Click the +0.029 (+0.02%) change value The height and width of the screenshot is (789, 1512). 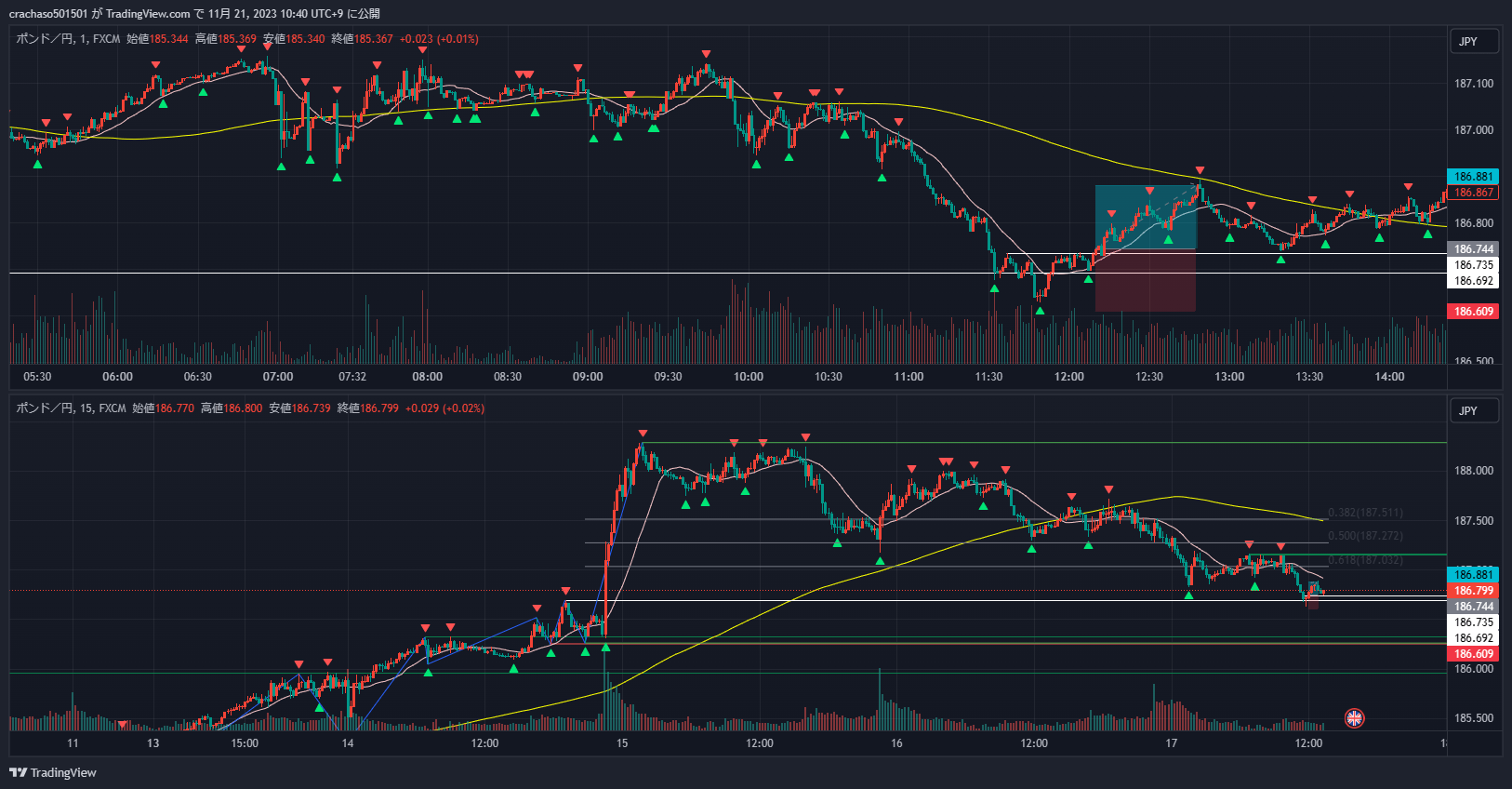[x=444, y=408]
